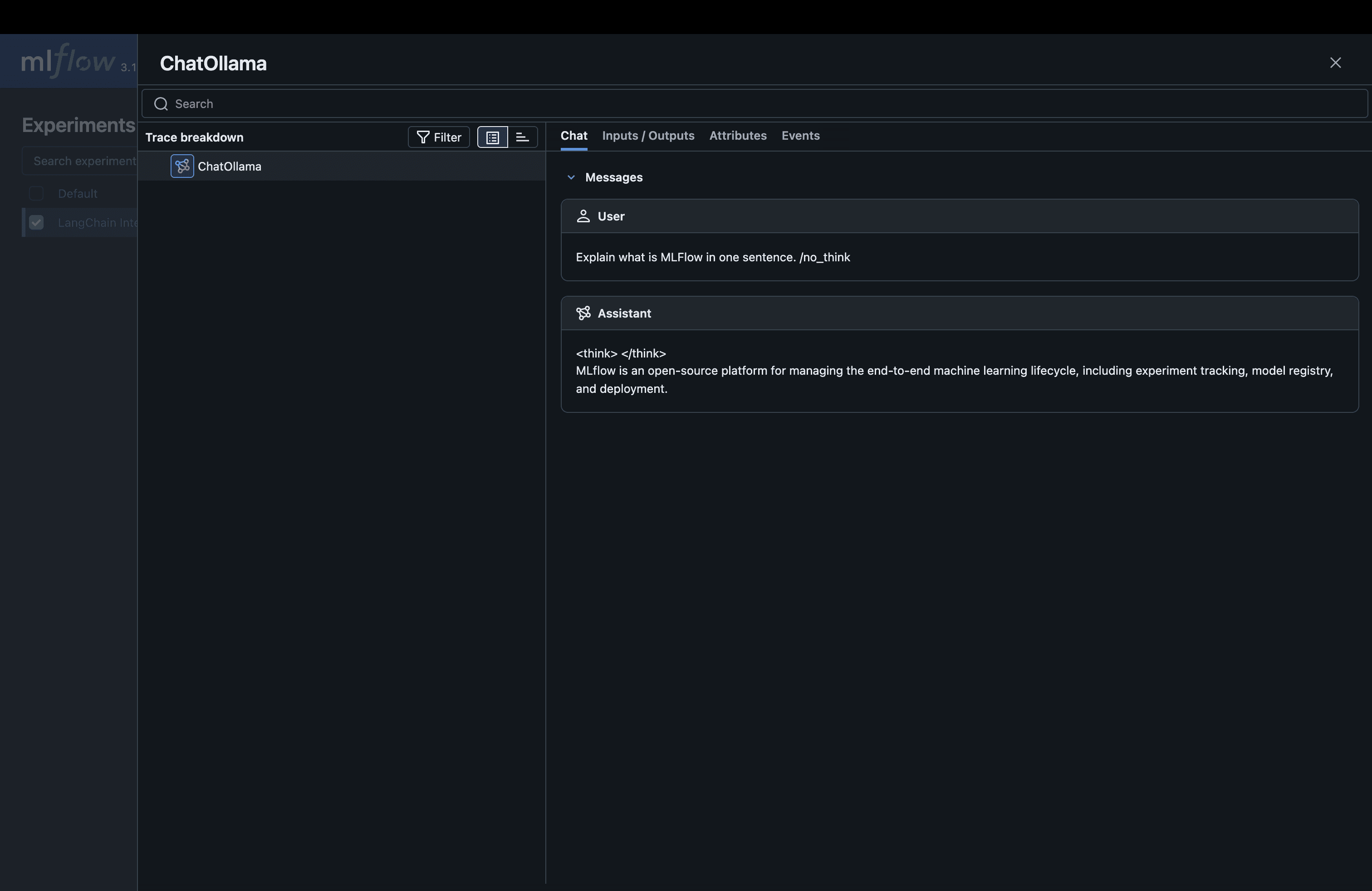Click the user person icon
1372x891 pixels.
pos(583,216)
